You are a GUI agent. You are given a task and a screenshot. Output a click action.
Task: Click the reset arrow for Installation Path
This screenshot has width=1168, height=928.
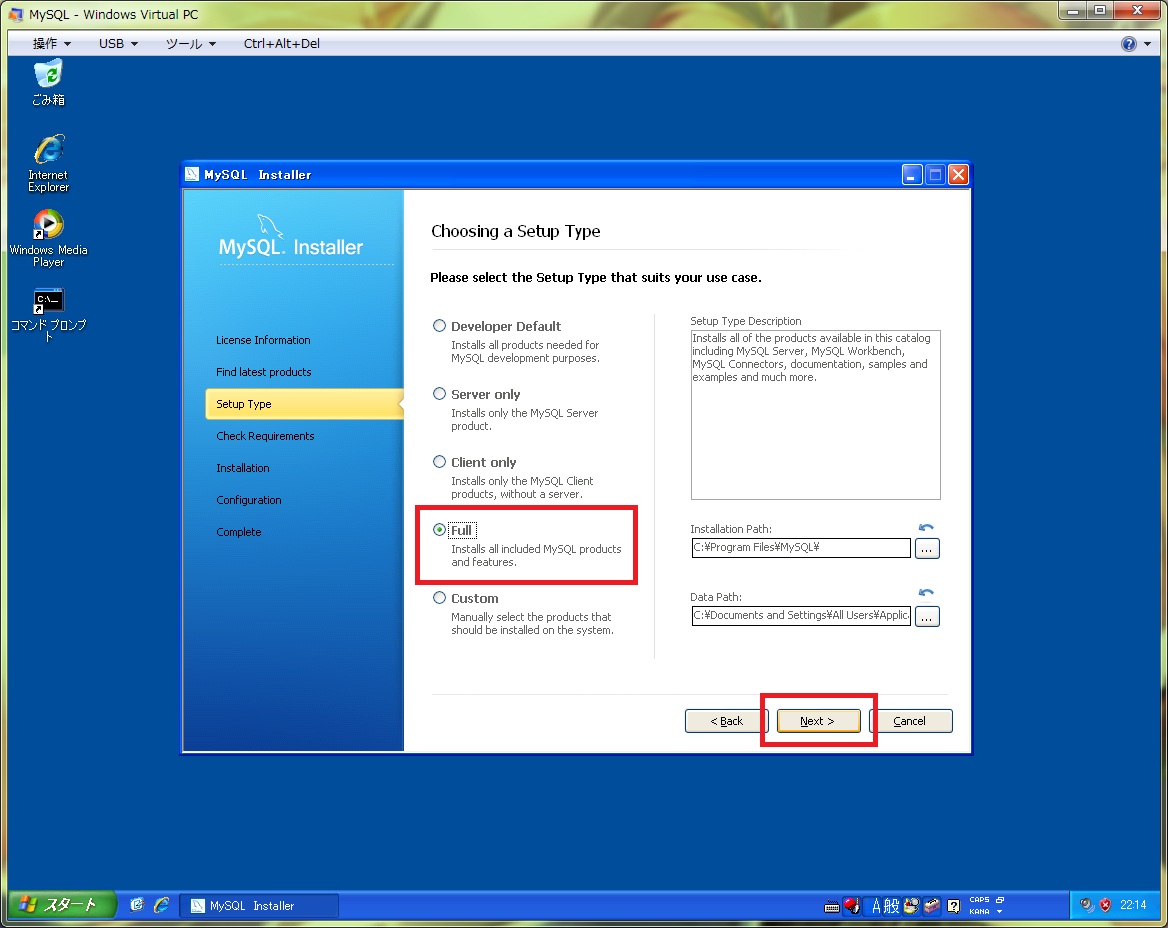coord(926,527)
